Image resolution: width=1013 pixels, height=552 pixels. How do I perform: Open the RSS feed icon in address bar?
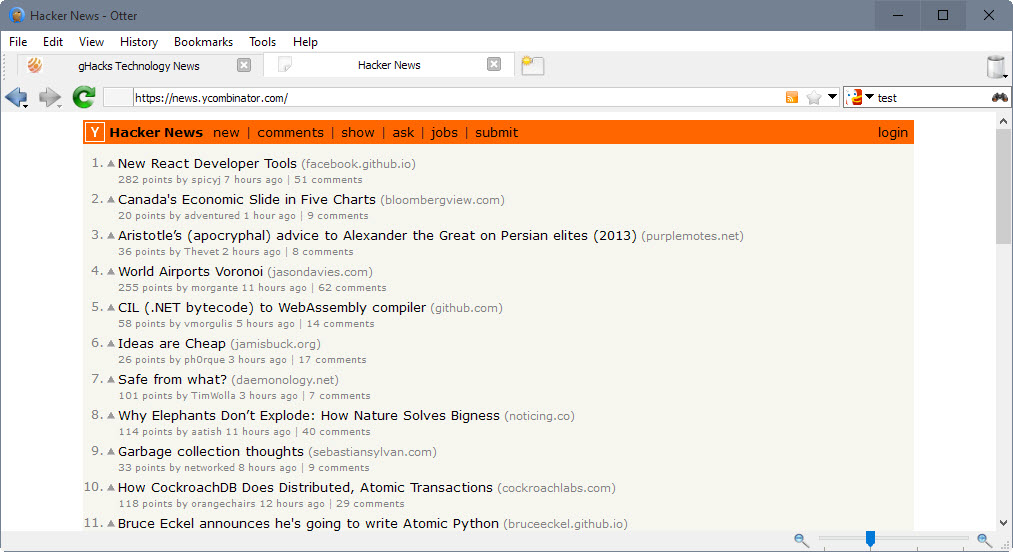coord(791,98)
